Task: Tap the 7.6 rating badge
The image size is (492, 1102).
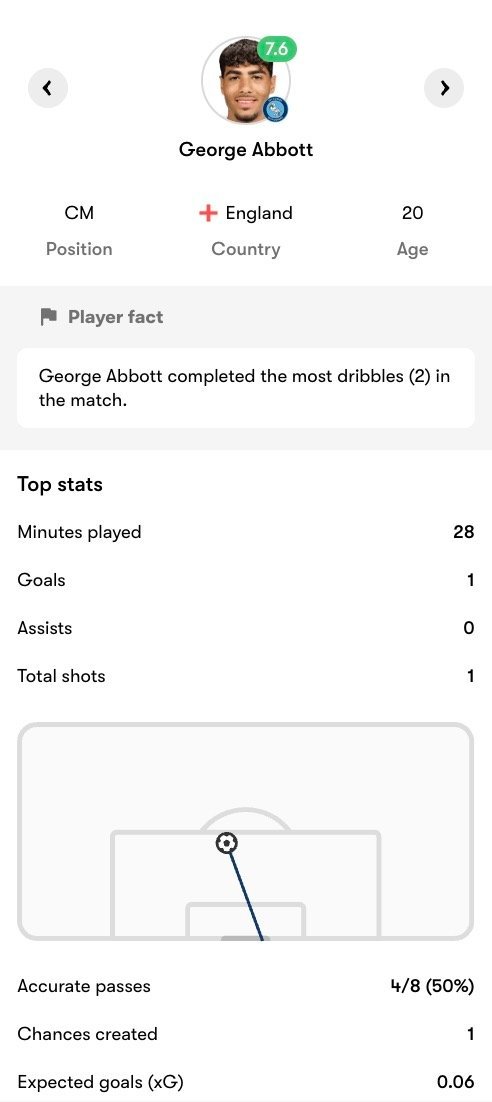Action: coord(276,49)
